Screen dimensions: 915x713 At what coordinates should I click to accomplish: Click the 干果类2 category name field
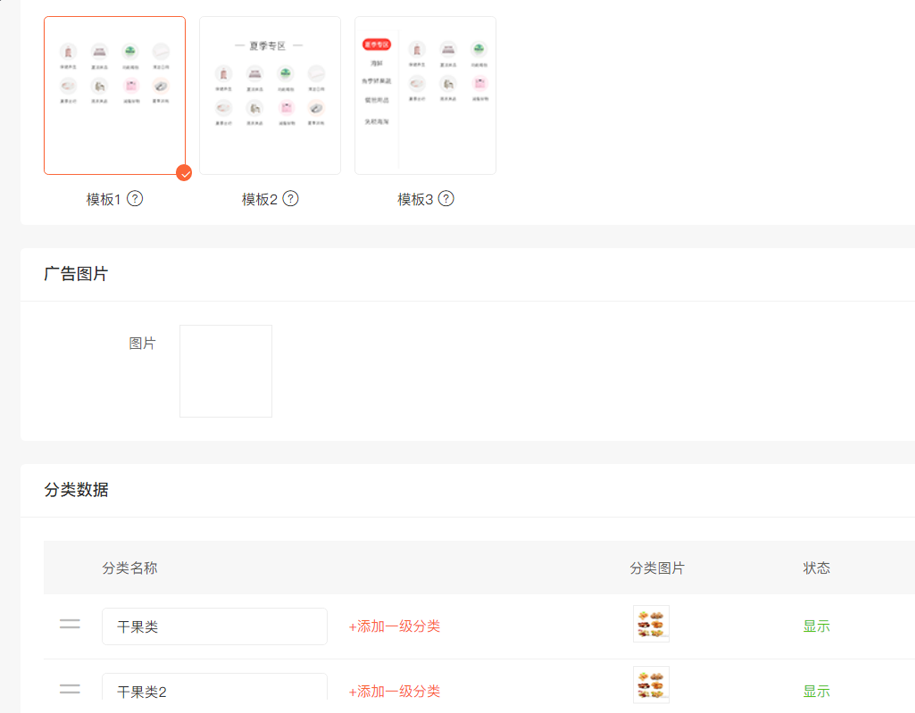(x=214, y=690)
